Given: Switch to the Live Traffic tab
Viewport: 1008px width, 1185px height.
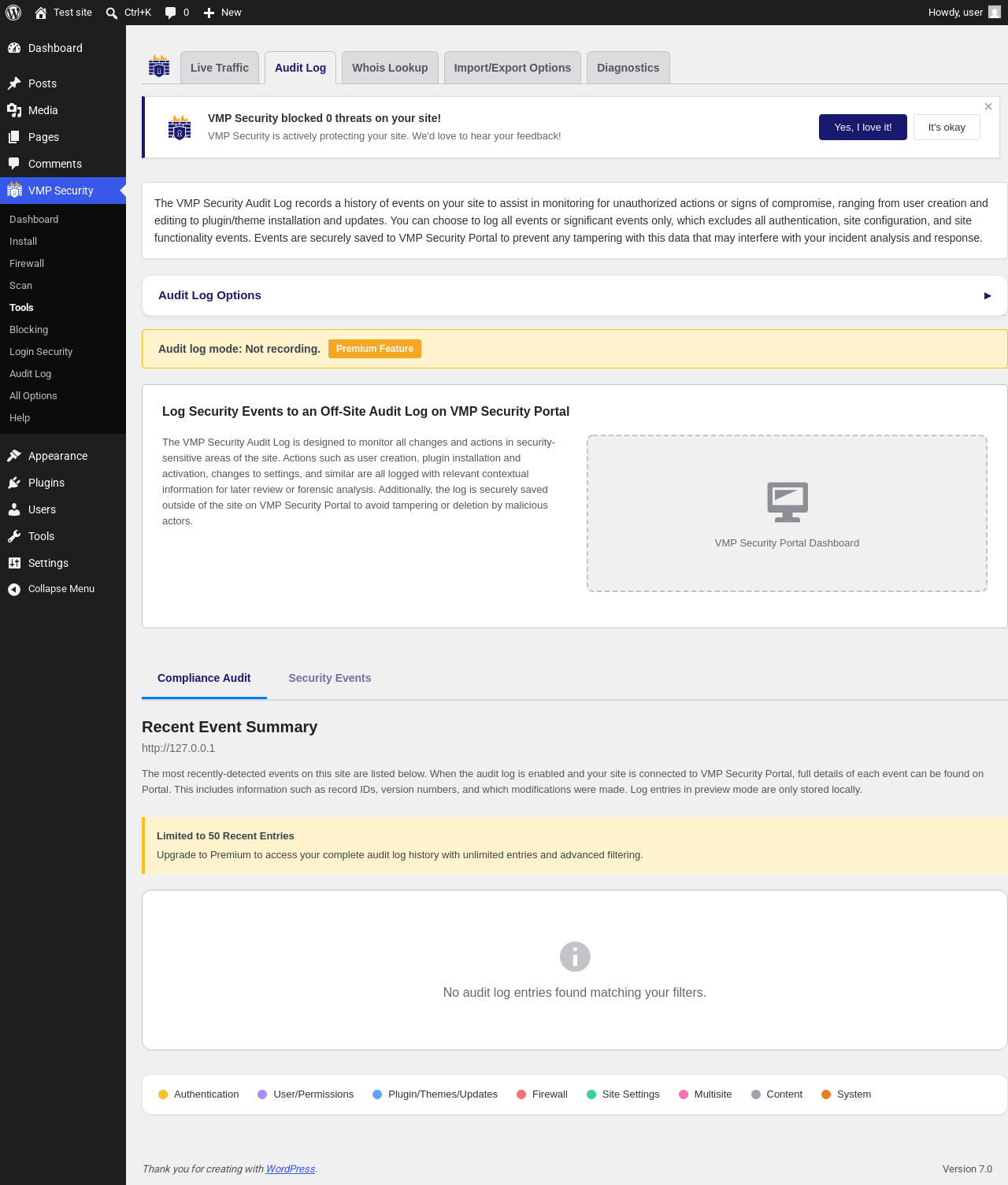Looking at the screenshot, I should [220, 68].
